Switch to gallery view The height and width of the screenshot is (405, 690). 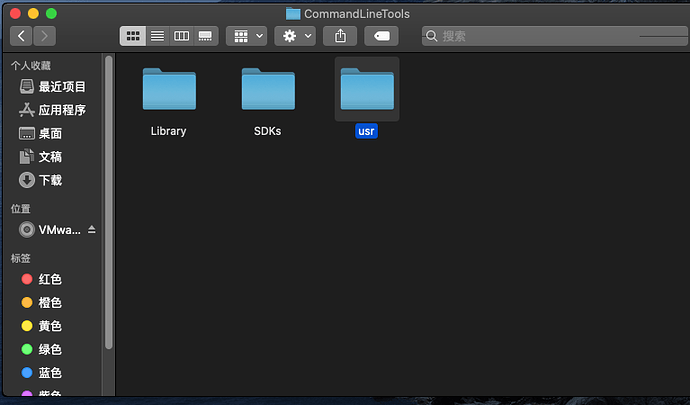coord(206,36)
